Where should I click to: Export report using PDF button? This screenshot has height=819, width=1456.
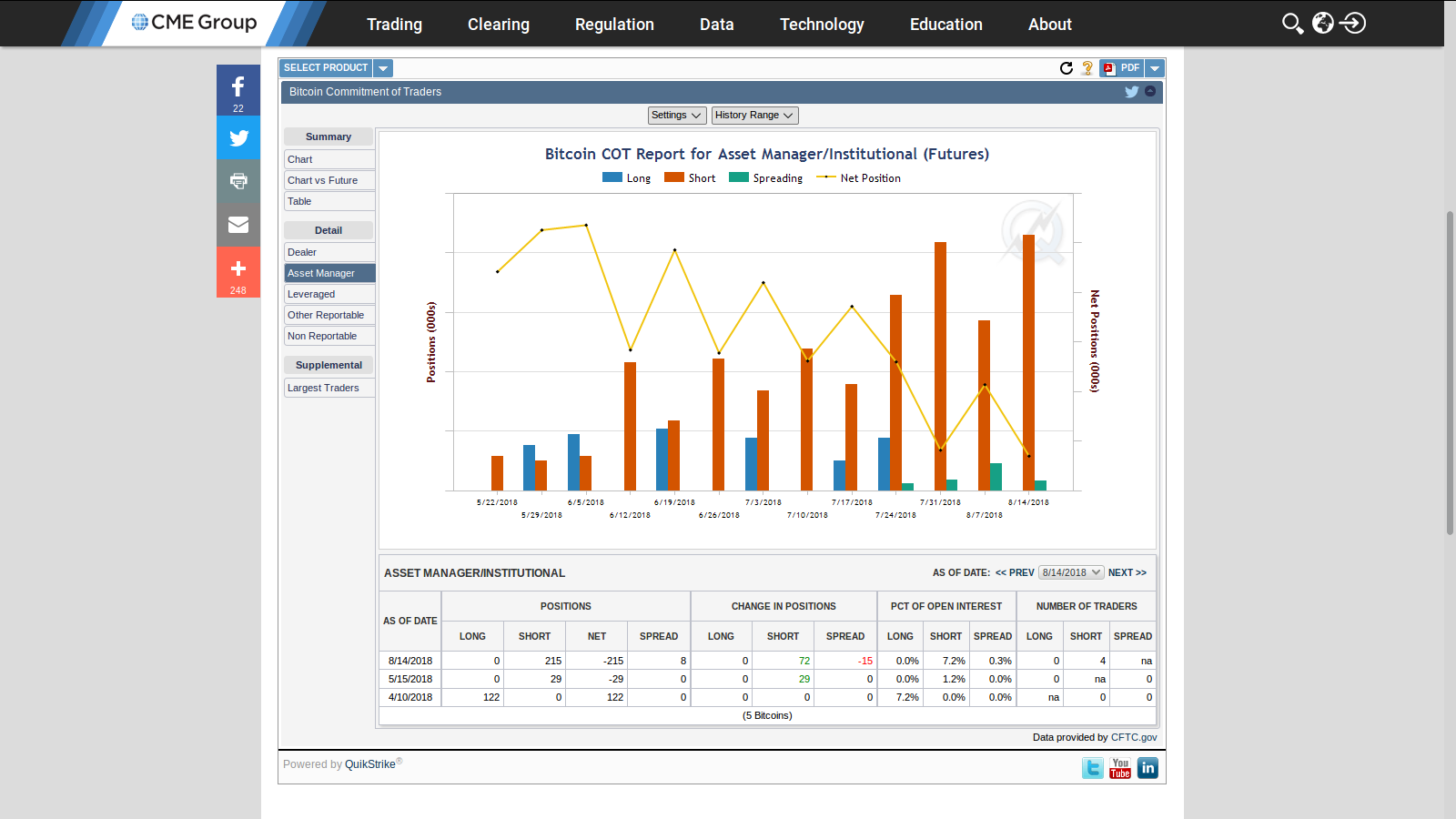point(1121,68)
